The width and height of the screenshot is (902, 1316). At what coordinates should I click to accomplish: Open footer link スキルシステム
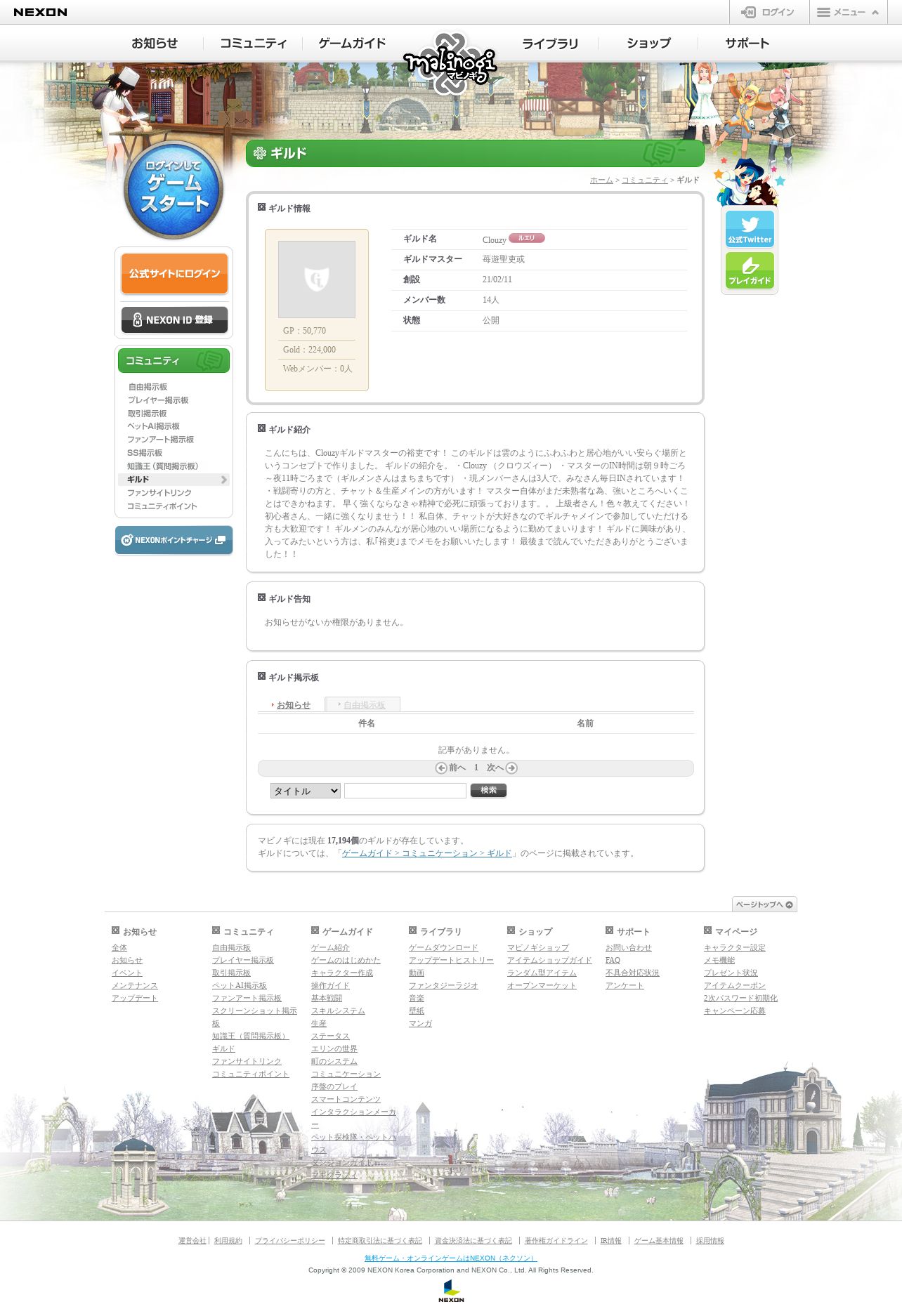[x=338, y=1011]
